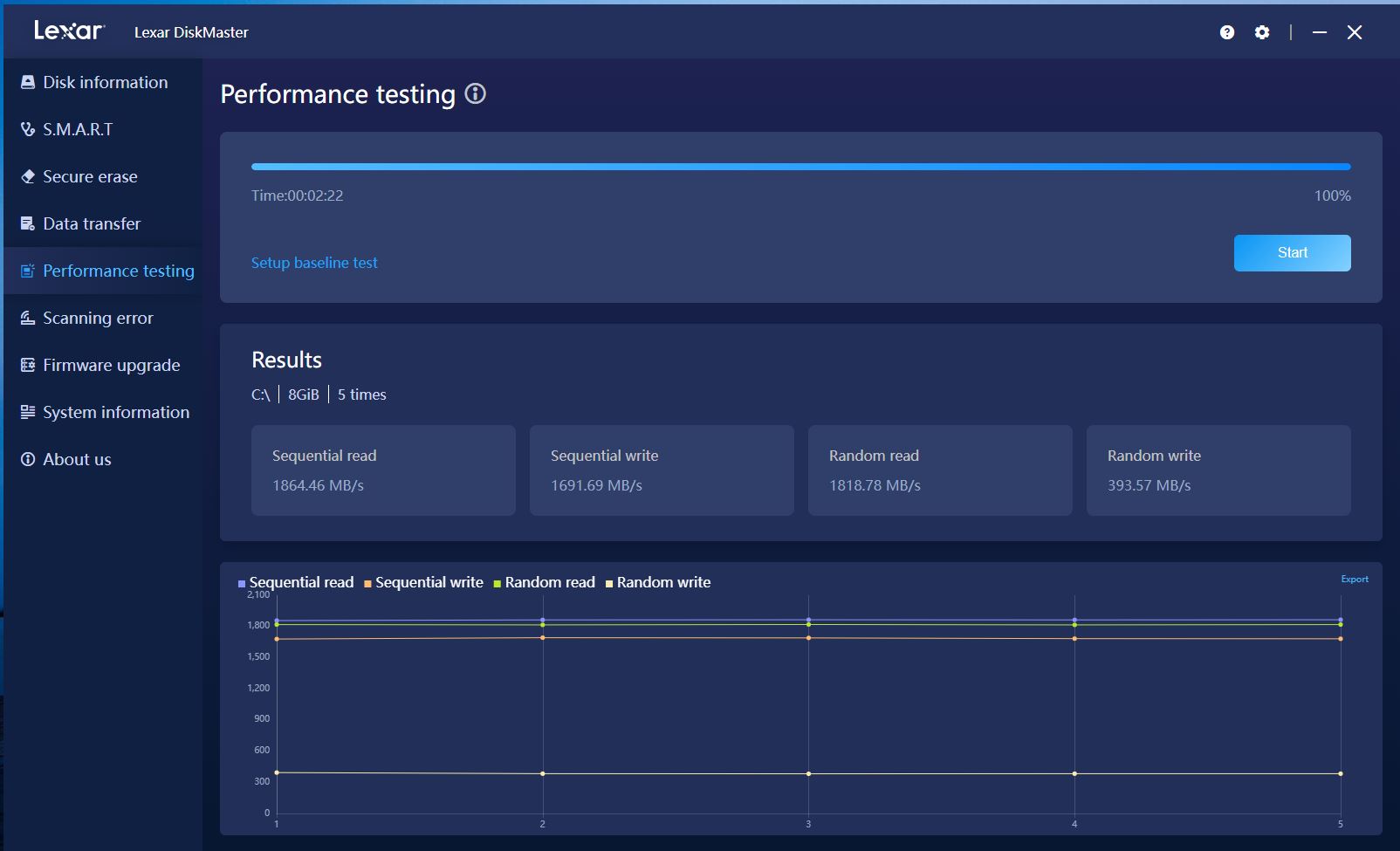This screenshot has height=851, width=1400.
Task: Click the test progress bar
Action: click(x=800, y=166)
